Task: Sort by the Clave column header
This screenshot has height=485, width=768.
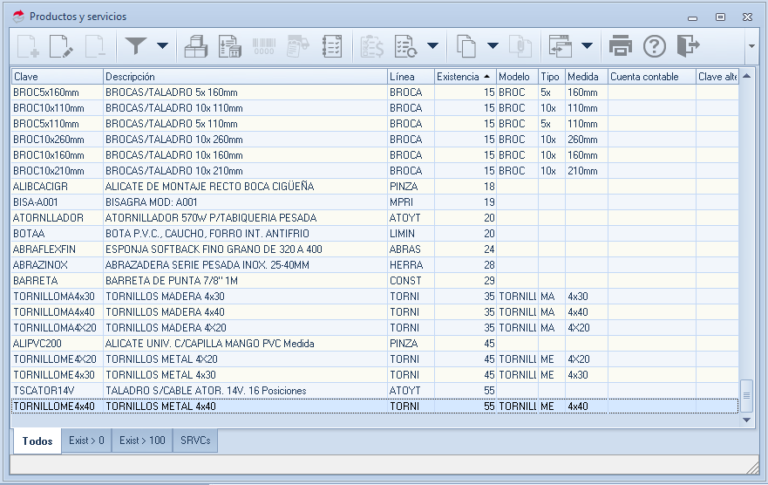Action: tap(57, 77)
